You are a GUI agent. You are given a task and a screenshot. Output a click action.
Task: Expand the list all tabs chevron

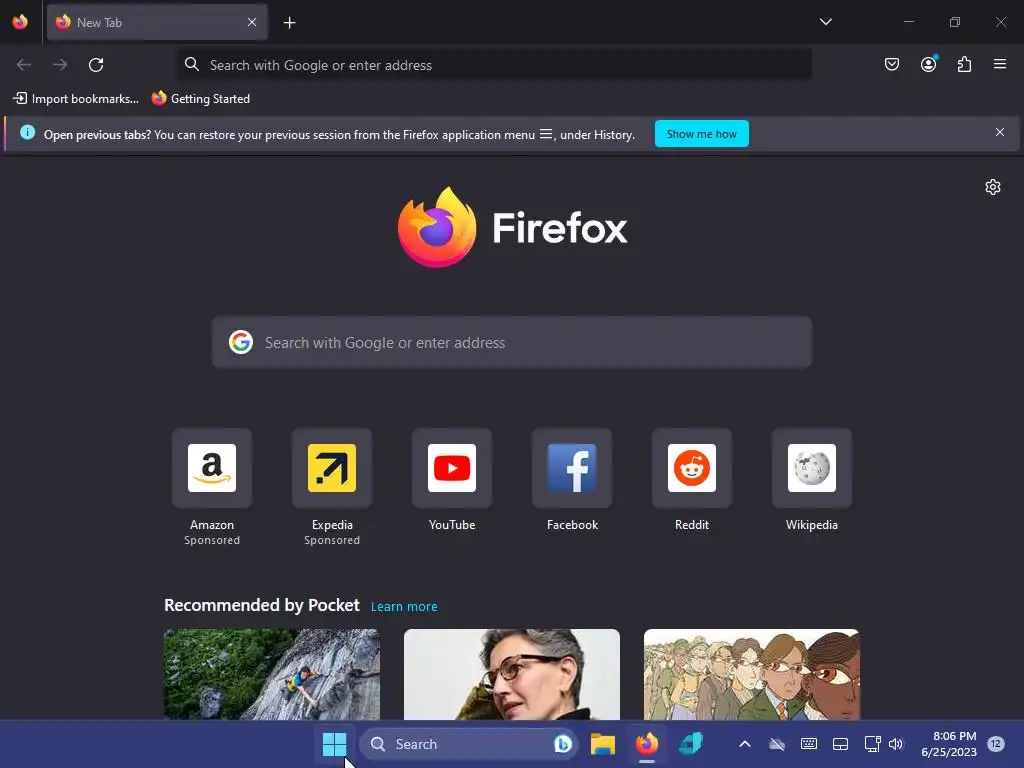pyautogui.click(x=825, y=22)
